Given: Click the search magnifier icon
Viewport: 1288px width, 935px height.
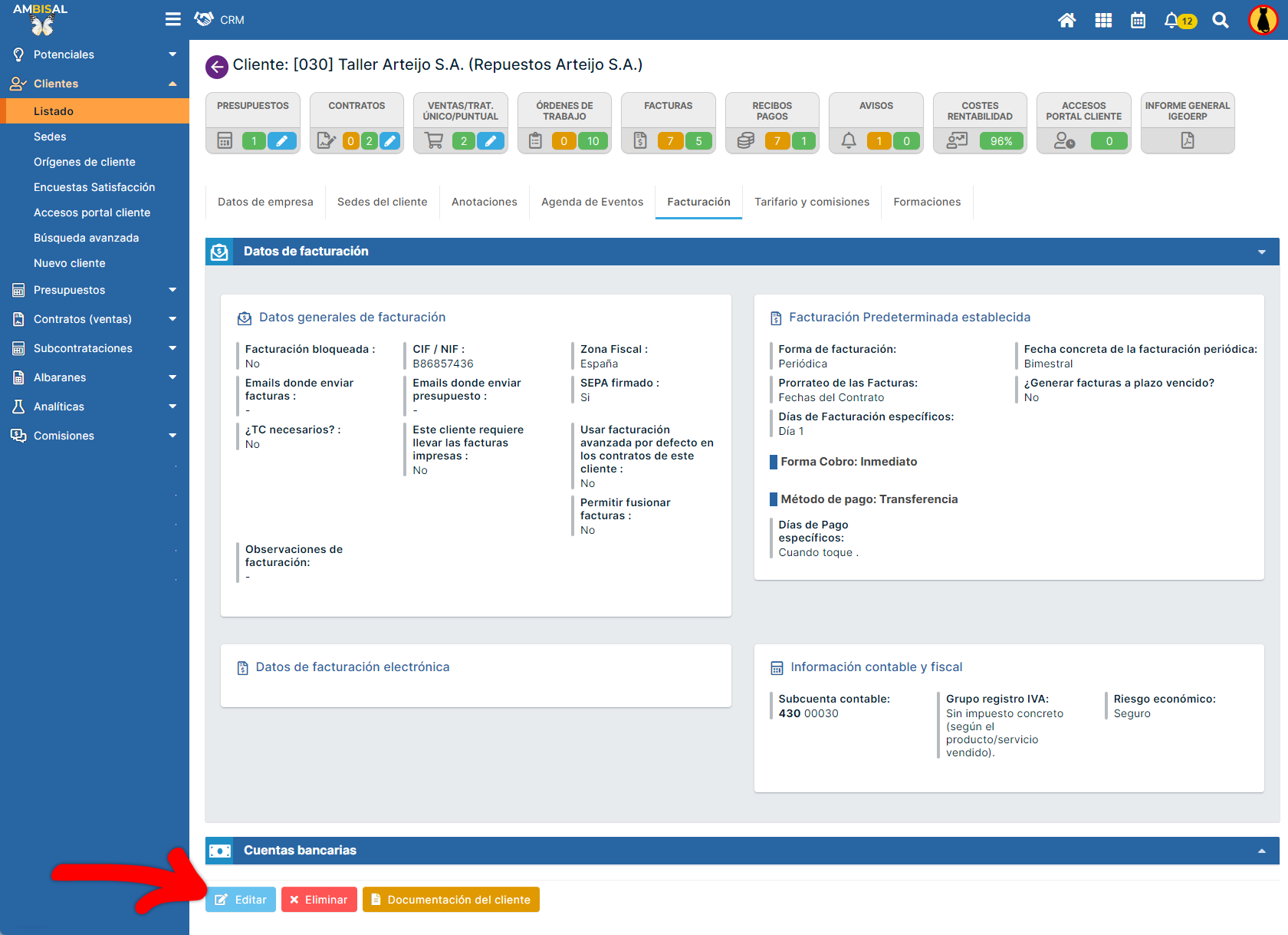Looking at the screenshot, I should point(1221,21).
